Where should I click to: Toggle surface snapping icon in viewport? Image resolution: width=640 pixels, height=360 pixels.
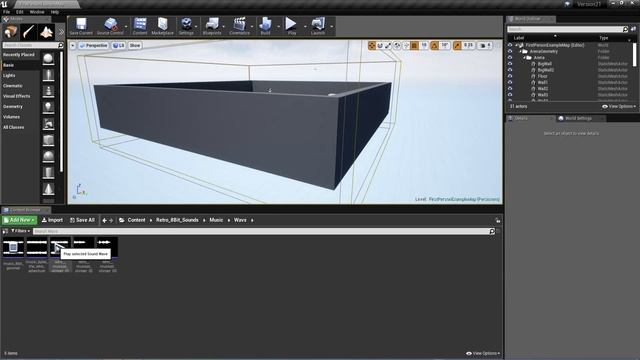[406, 46]
